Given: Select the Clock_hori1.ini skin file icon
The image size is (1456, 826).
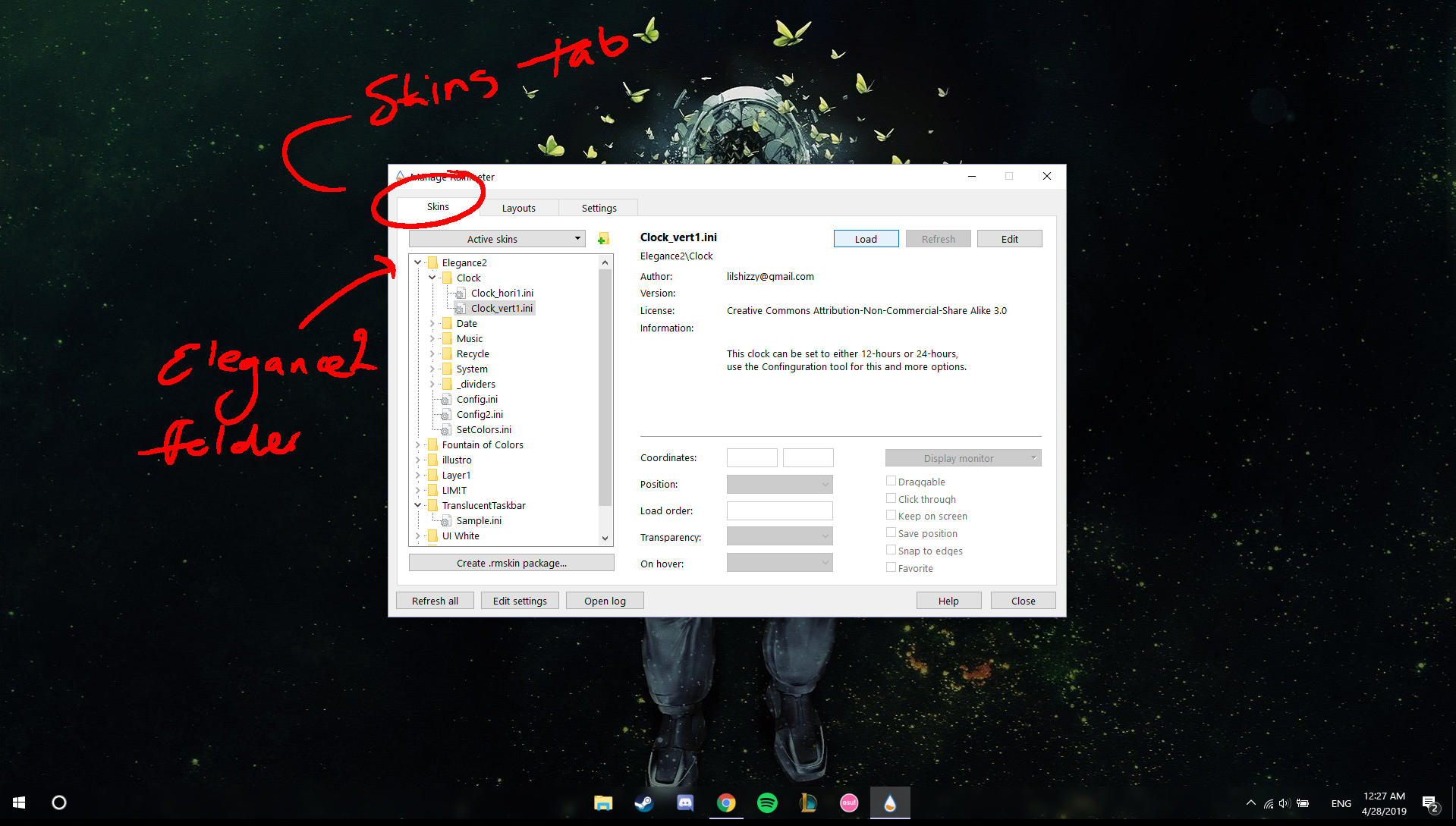Looking at the screenshot, I should pyautogui.click(x=461, y=293).
